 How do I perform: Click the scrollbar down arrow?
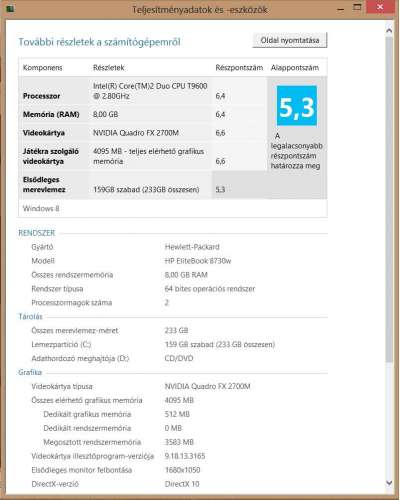[x=389, y=482]
